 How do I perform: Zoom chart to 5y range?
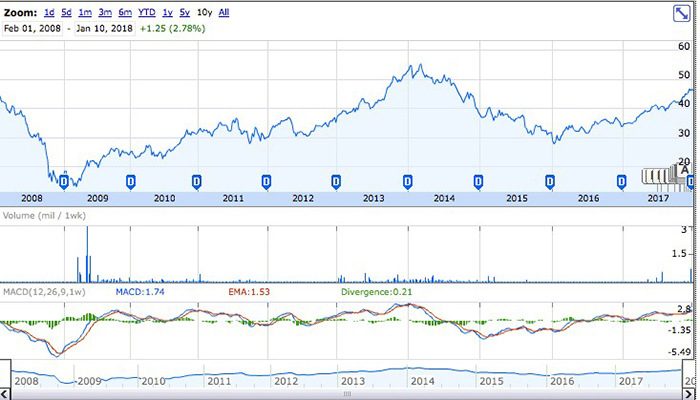(185, 12)
